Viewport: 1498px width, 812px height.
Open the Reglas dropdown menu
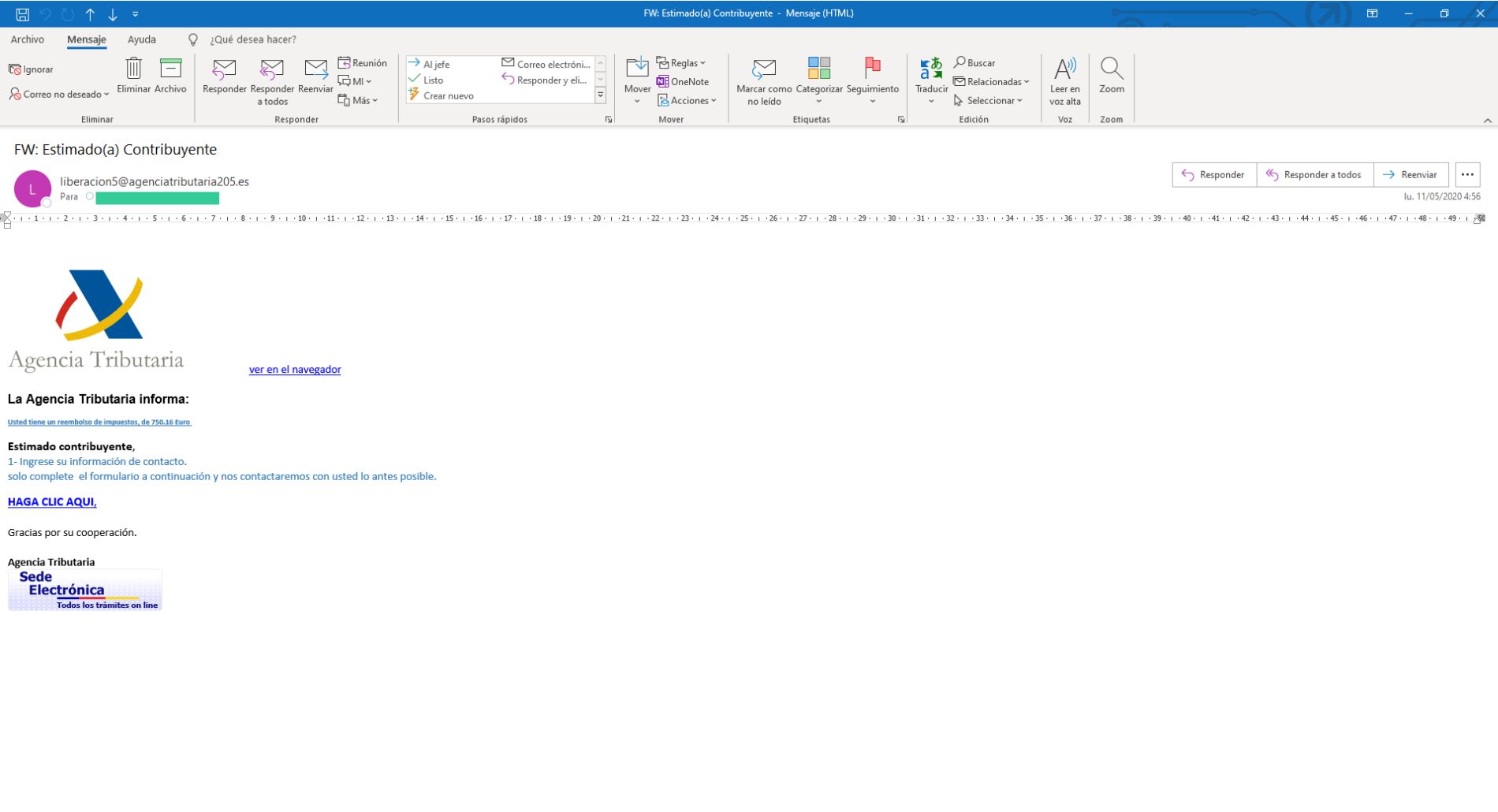pyautogui.click(x=682, y=63)
